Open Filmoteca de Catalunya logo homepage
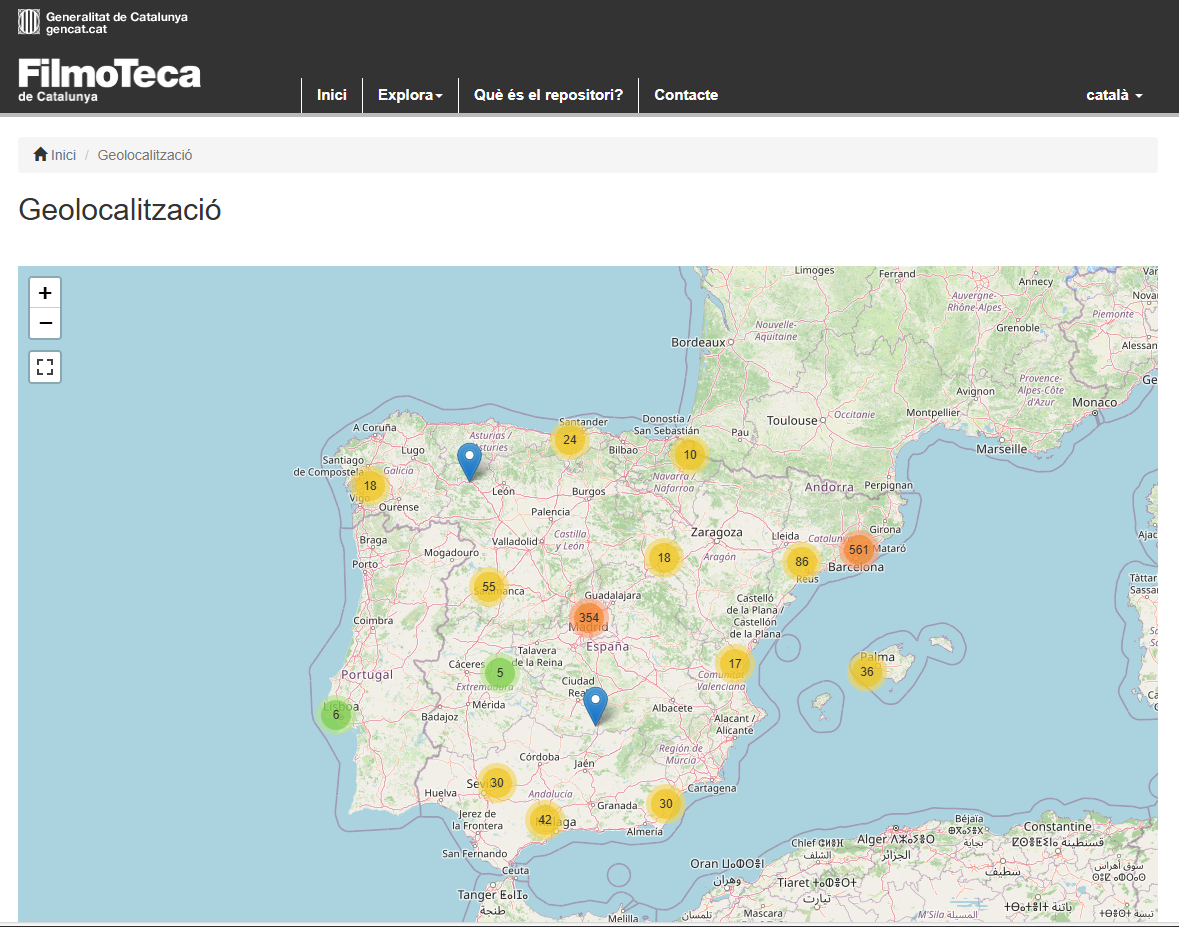The height and width of the screenshot is (927, 1179). coord(109,80)
